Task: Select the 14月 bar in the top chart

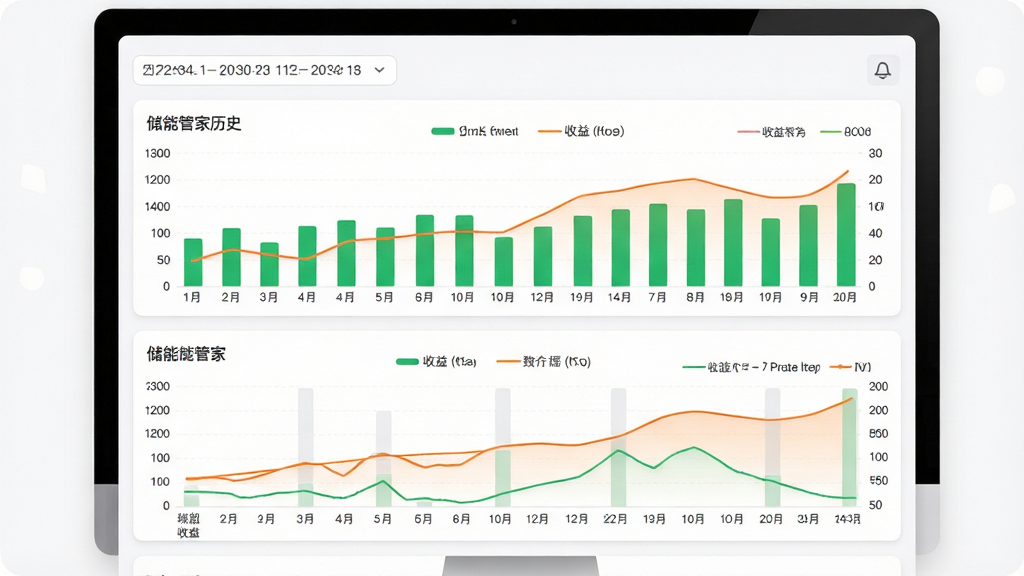Action: (x=620, y=248)
